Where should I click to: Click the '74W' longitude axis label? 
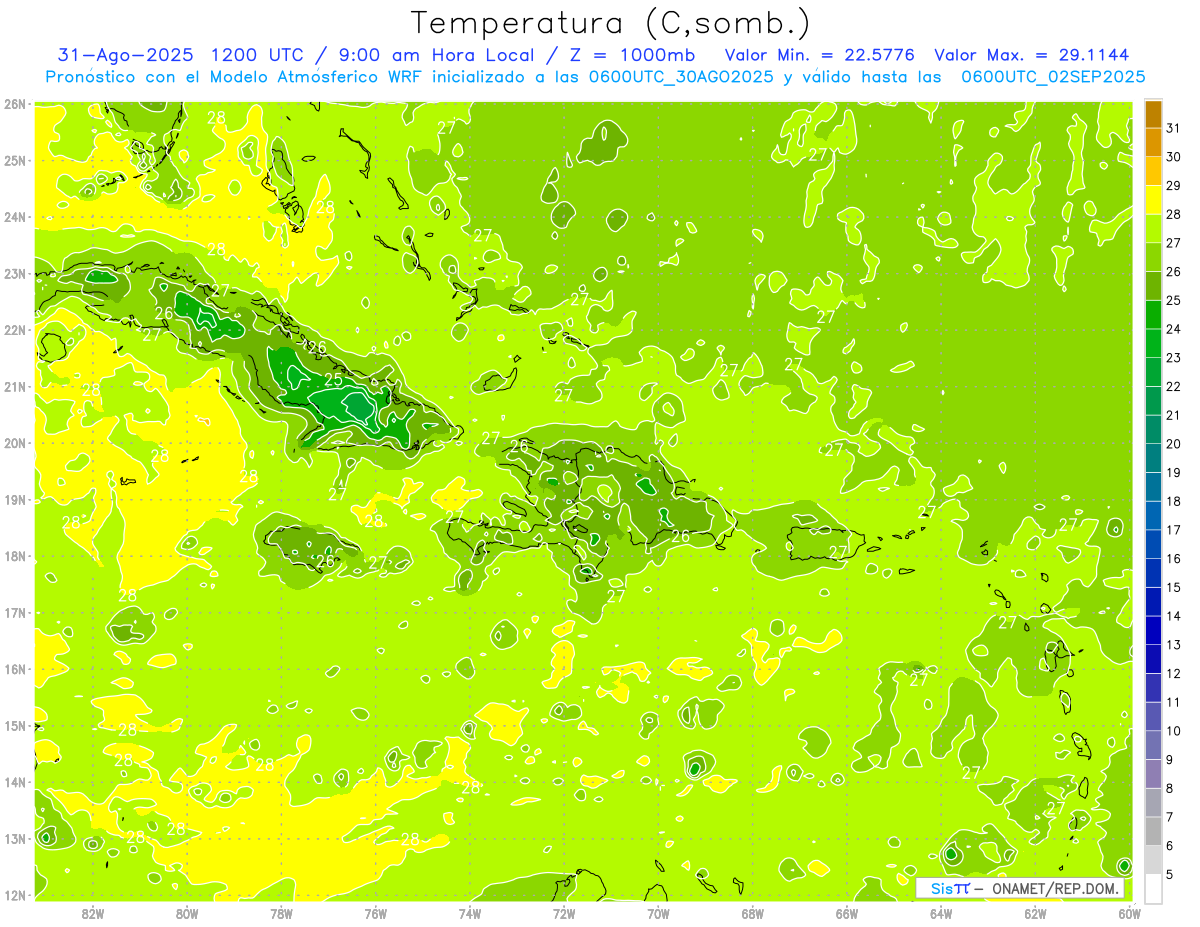click(470, 913)
